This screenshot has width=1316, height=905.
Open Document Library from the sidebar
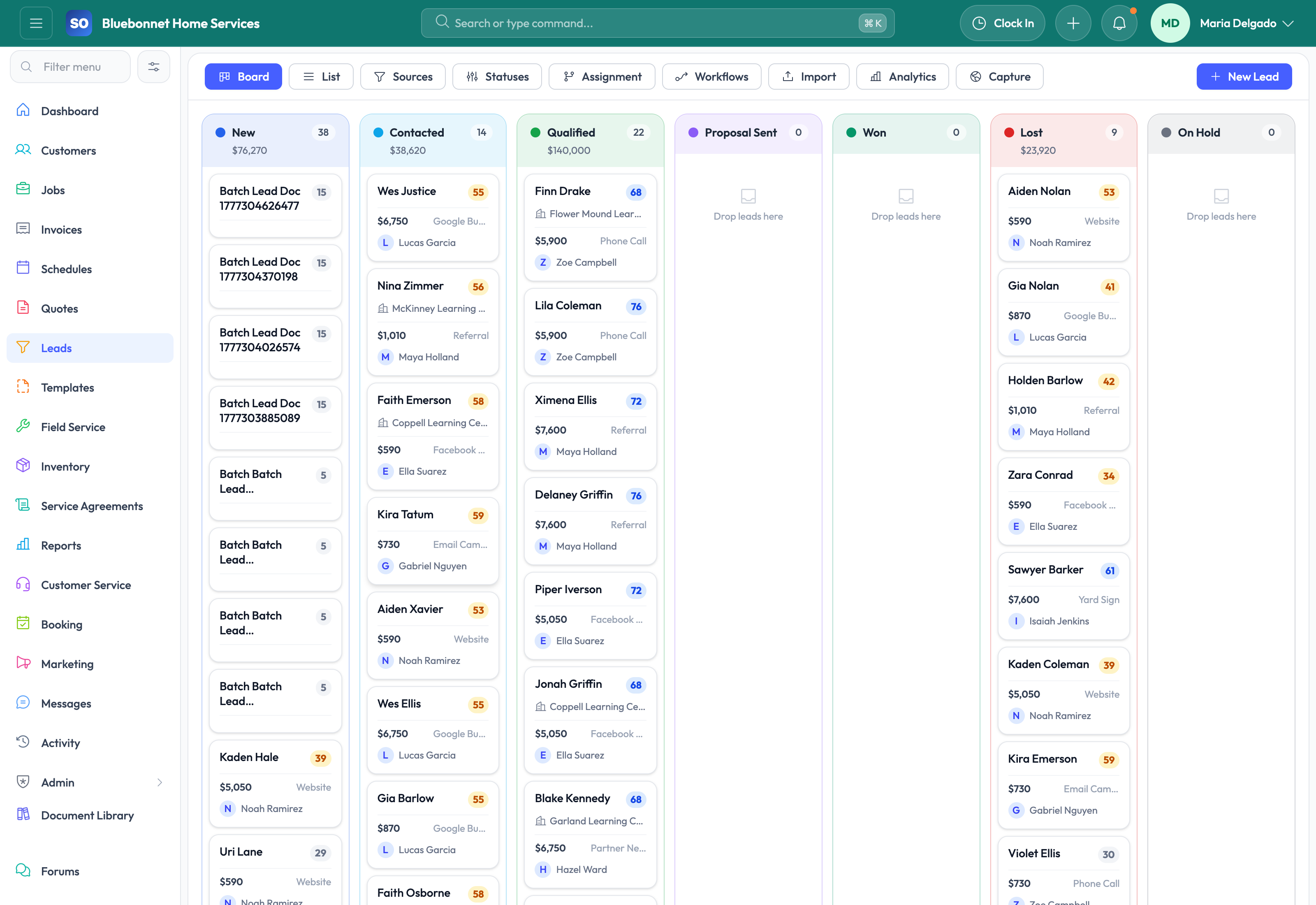click(90, 815)
